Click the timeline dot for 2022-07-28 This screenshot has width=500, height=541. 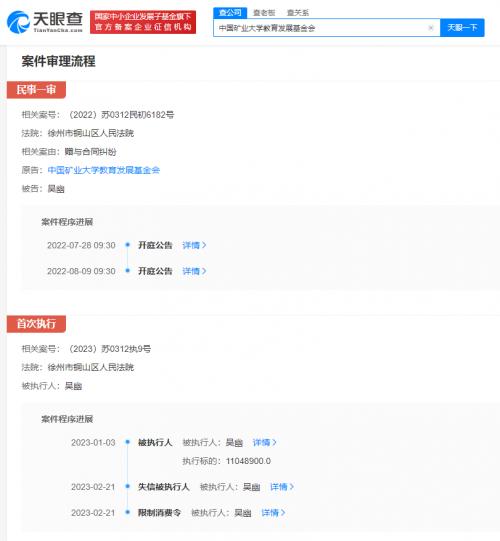(x=128, y=245)
